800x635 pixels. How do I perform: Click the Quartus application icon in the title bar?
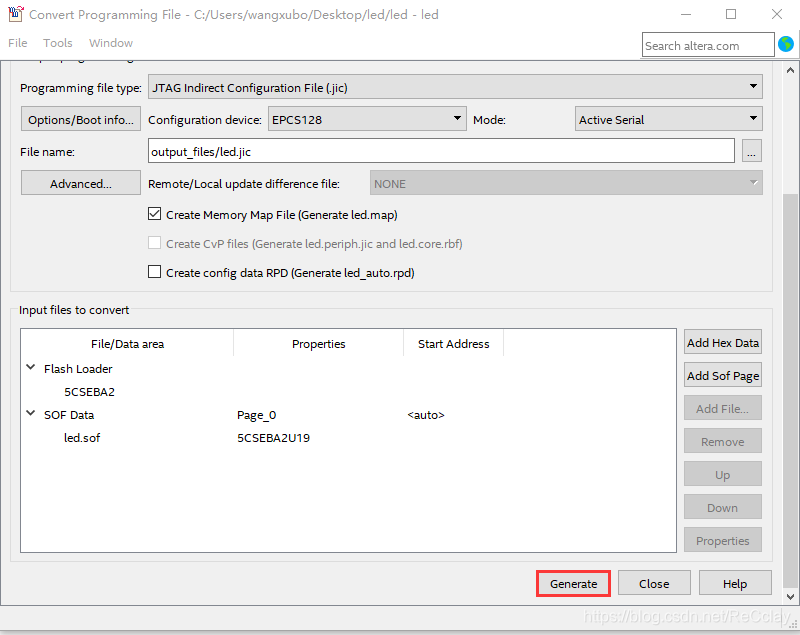[x=16, y=14]
